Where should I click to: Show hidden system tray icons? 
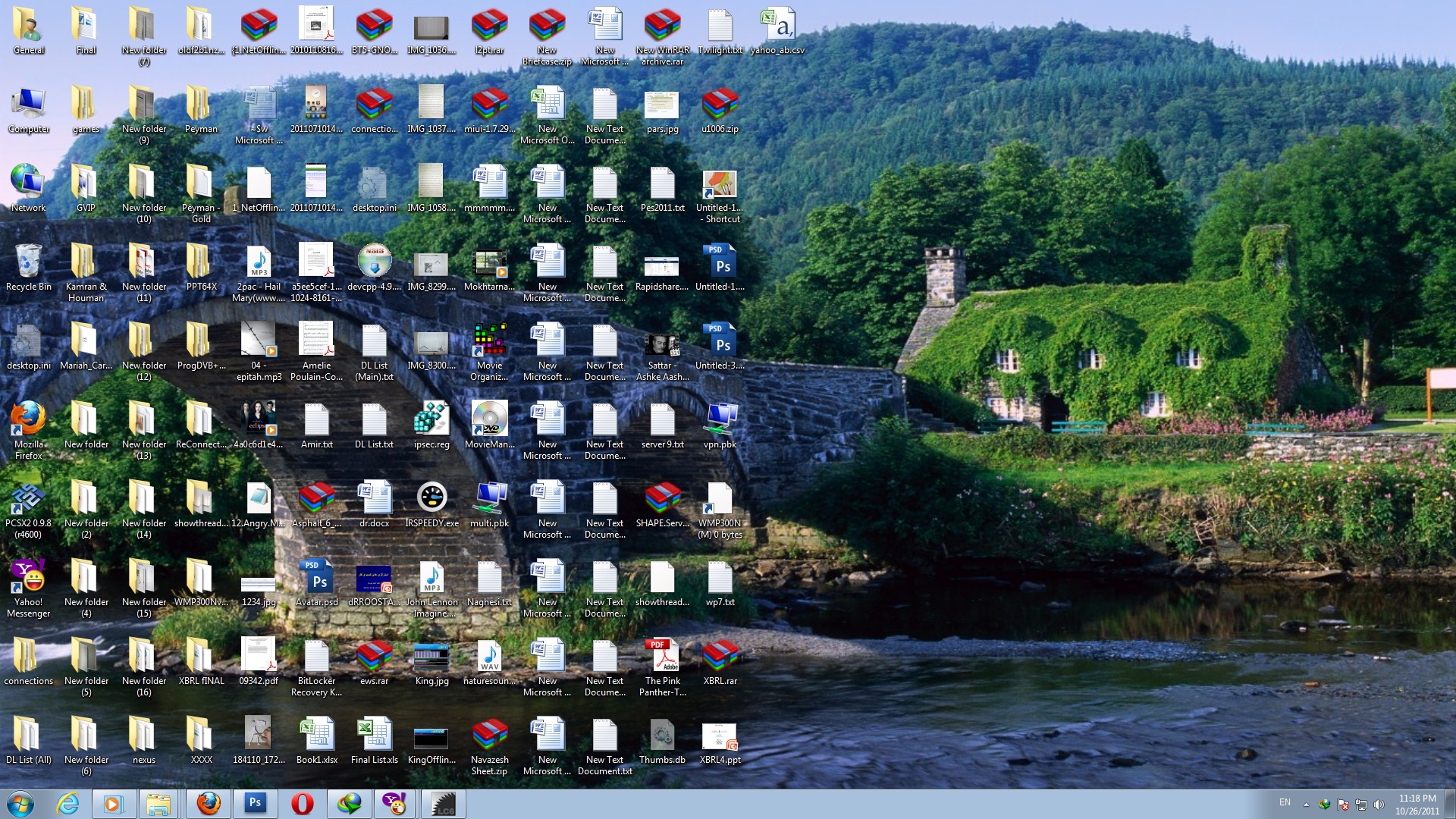click(x=1306, y=805)
